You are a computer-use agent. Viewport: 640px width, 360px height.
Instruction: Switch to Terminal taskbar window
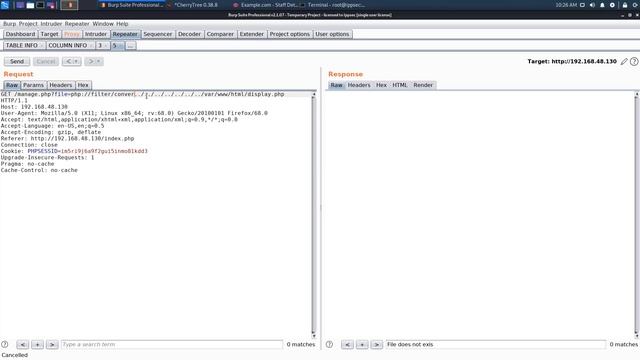[x=332, y=5]
